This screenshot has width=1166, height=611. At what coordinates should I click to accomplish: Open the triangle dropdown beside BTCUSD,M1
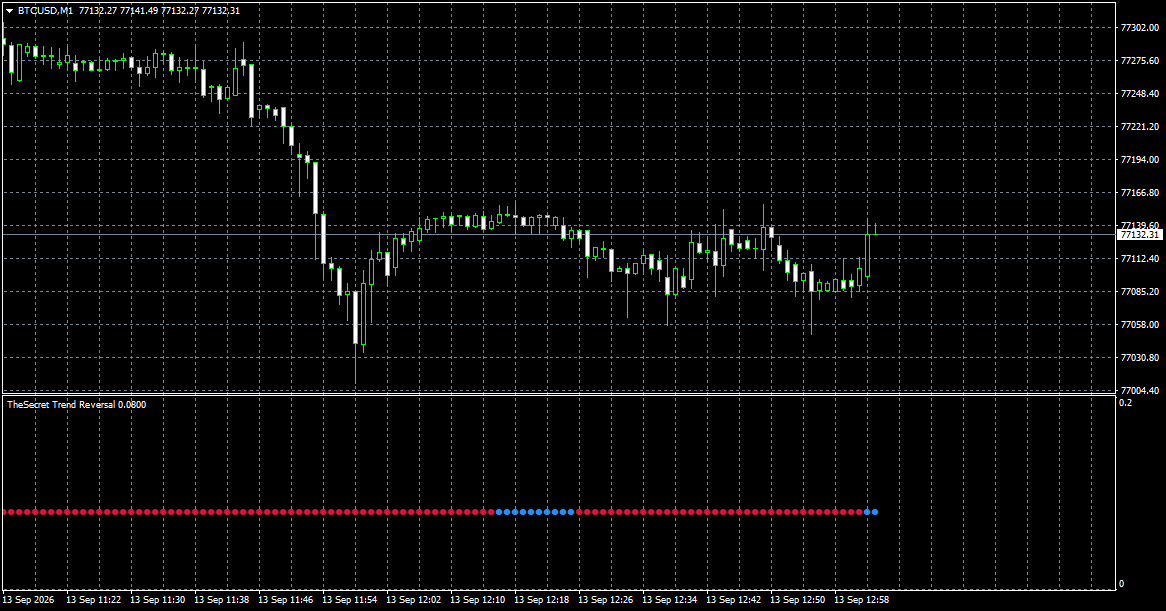click(10, 11)
